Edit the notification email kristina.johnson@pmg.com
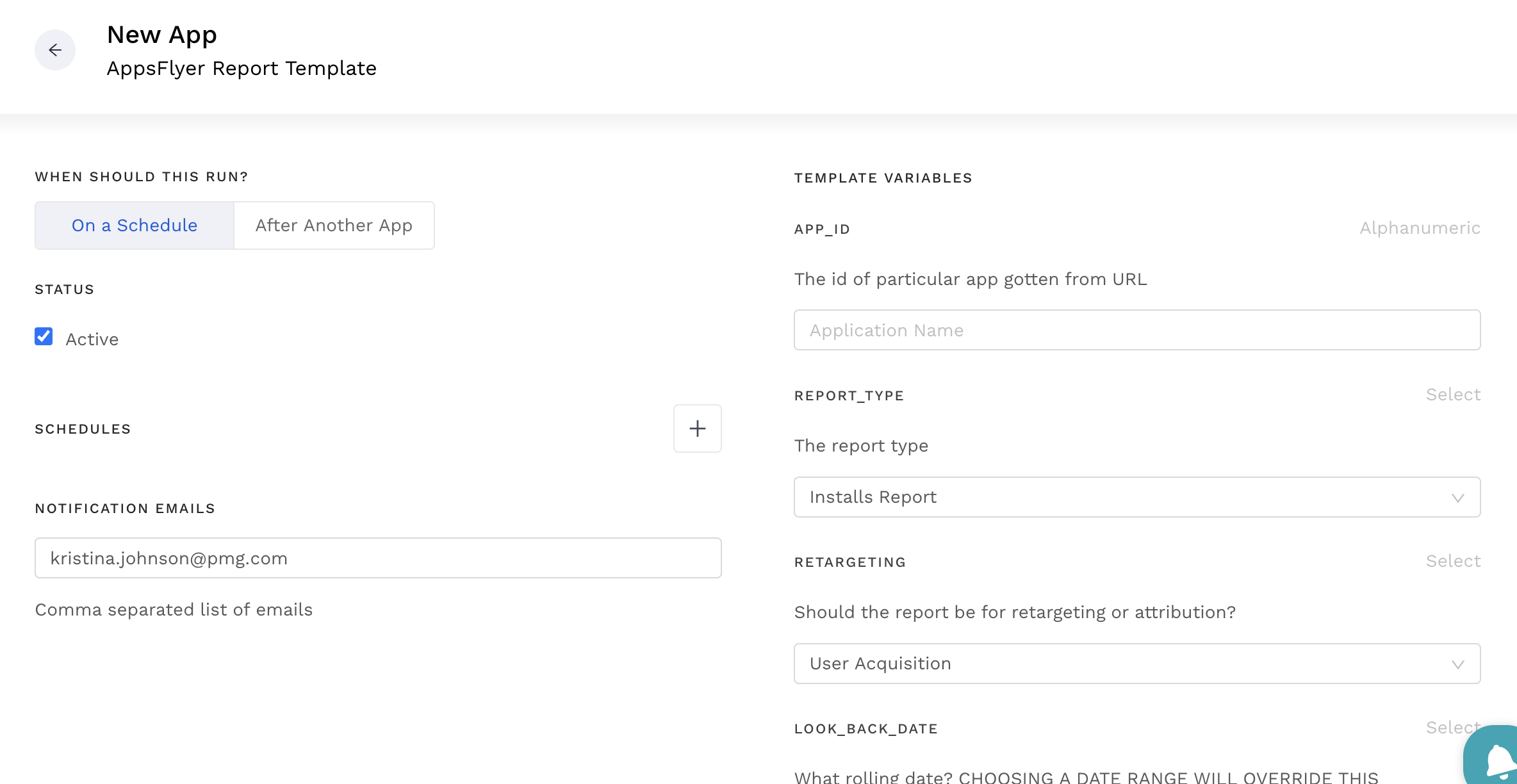Screen dimensions: 1517x784 378,558
